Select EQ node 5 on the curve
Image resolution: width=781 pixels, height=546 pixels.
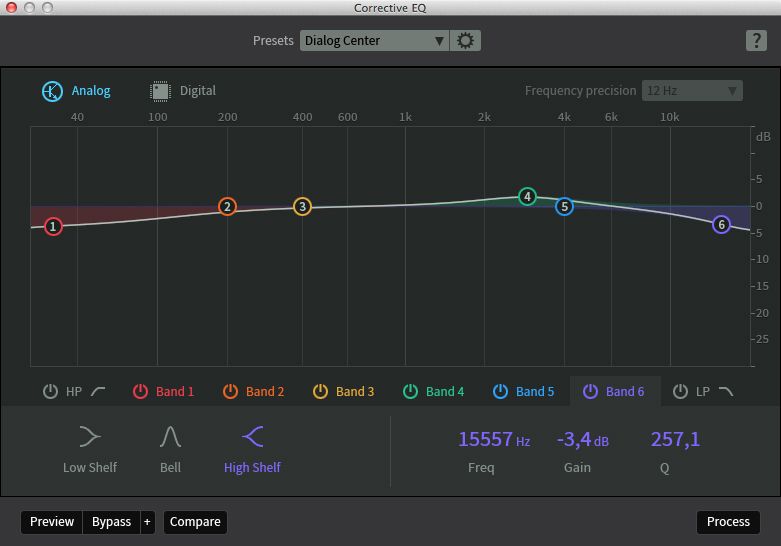(x=564, y=206)
